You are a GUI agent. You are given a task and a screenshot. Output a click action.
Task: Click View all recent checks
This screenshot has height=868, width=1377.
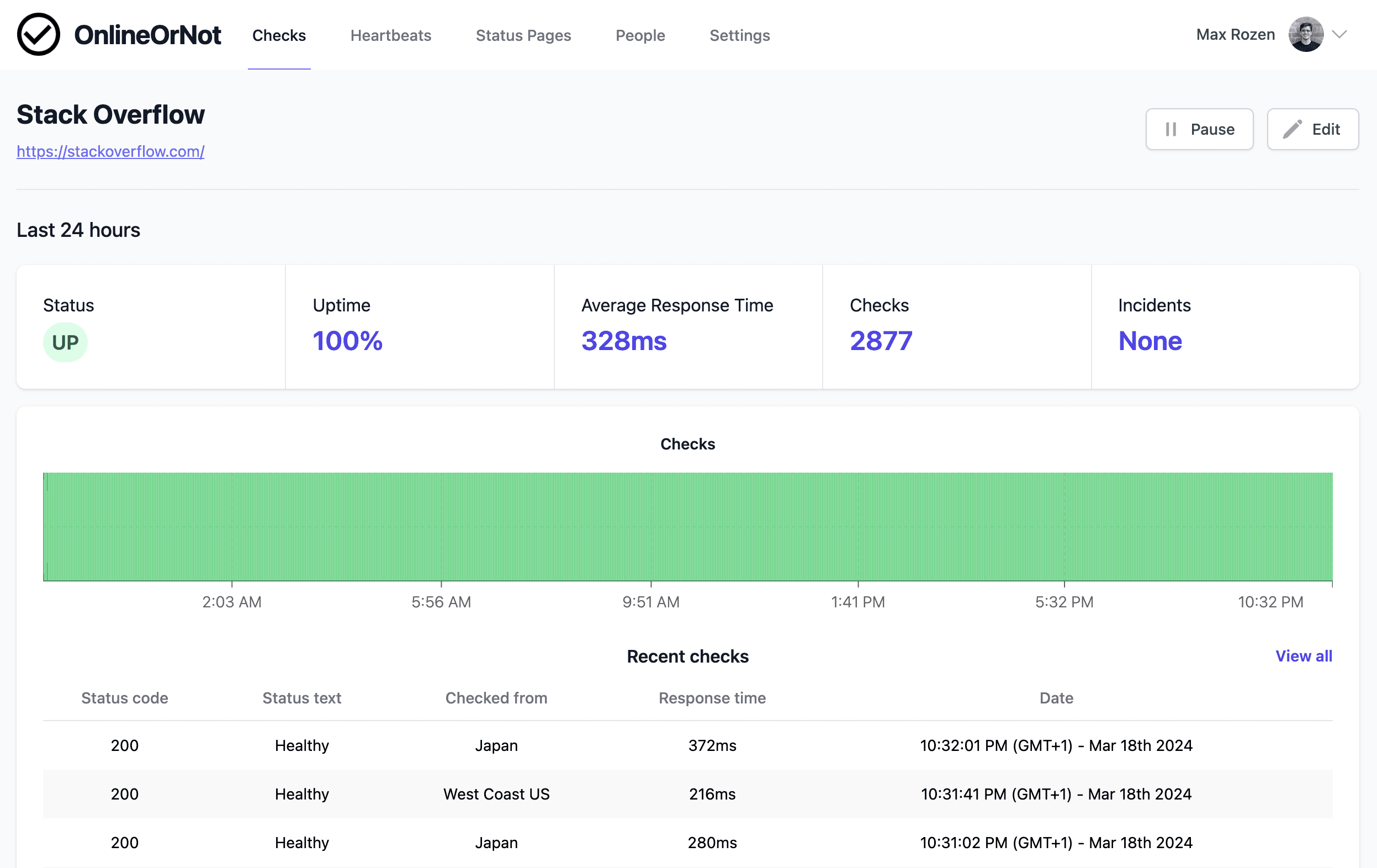[1303, 656]
